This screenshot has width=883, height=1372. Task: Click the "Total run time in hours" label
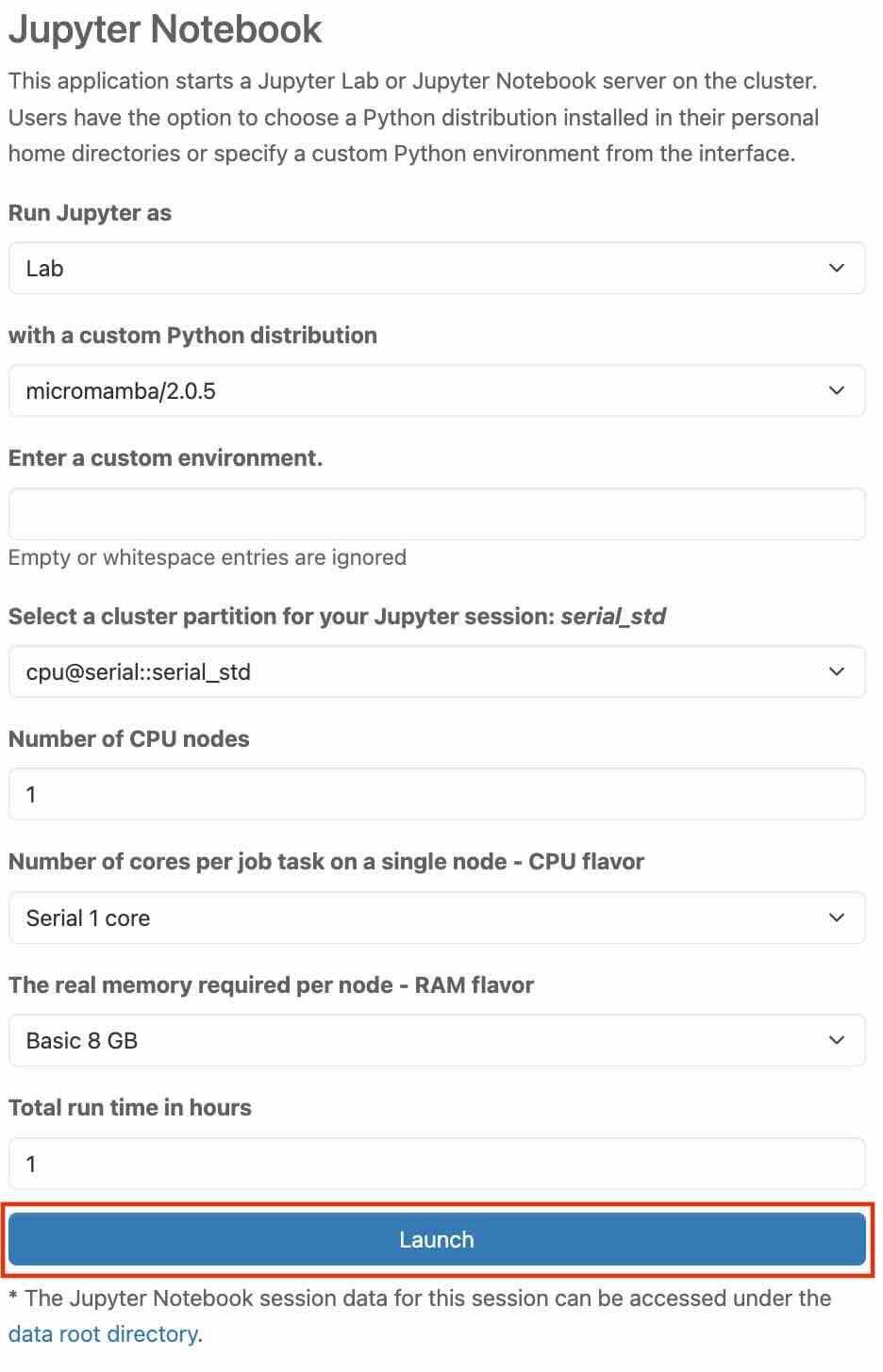(x=130, y=1108)
